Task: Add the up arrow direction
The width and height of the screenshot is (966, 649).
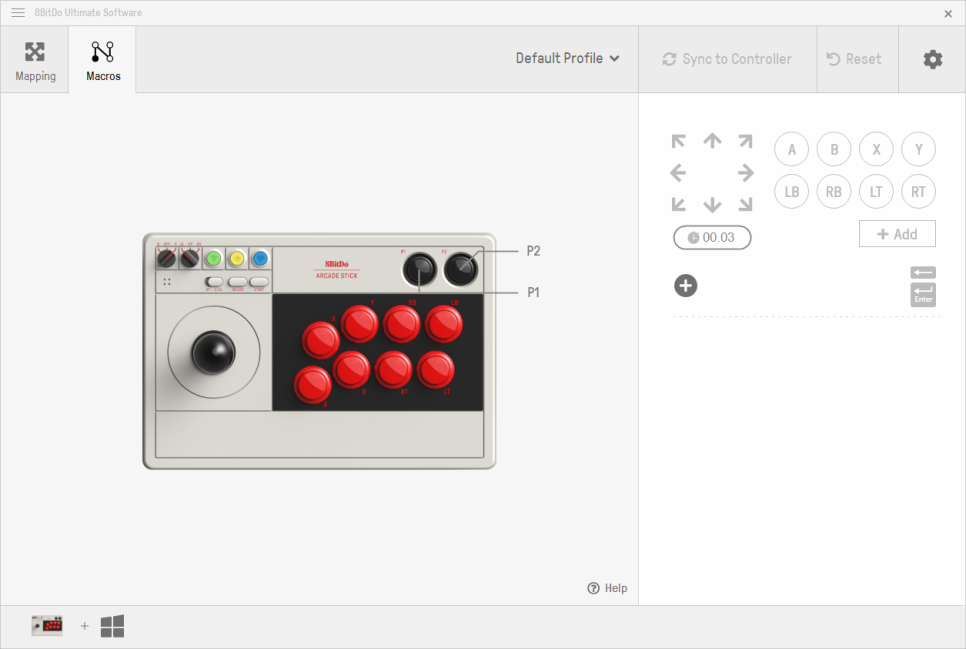Action: pos(712,141)
